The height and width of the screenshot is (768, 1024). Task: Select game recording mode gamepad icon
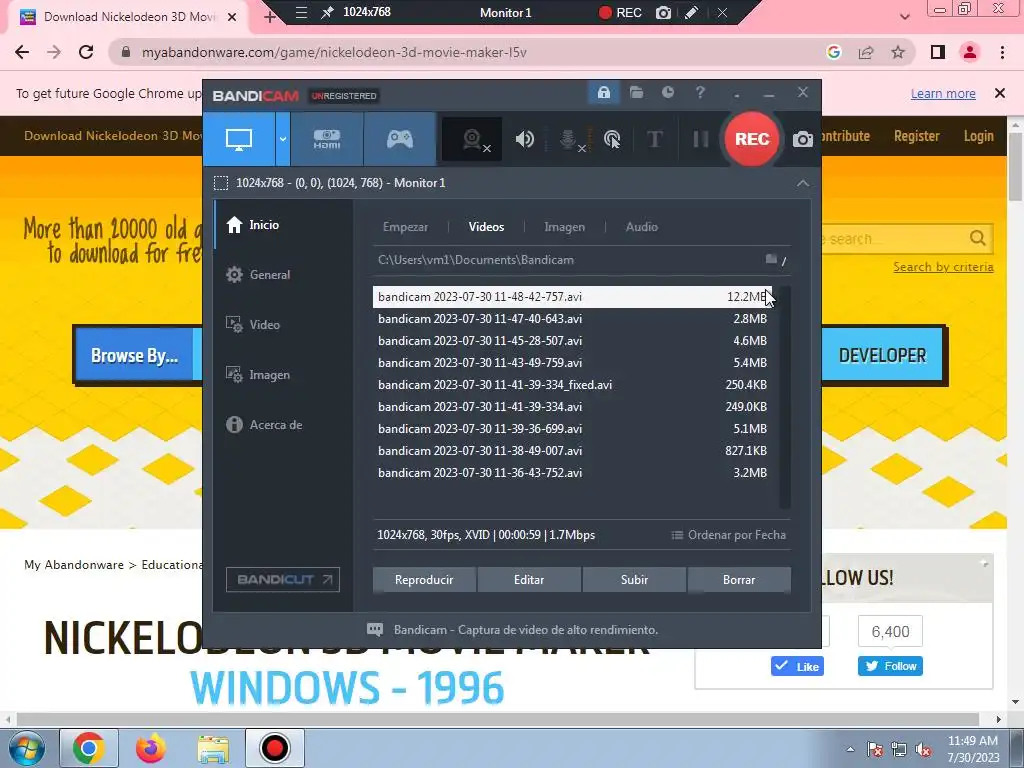pyautogui.click(x=400, y=139)
